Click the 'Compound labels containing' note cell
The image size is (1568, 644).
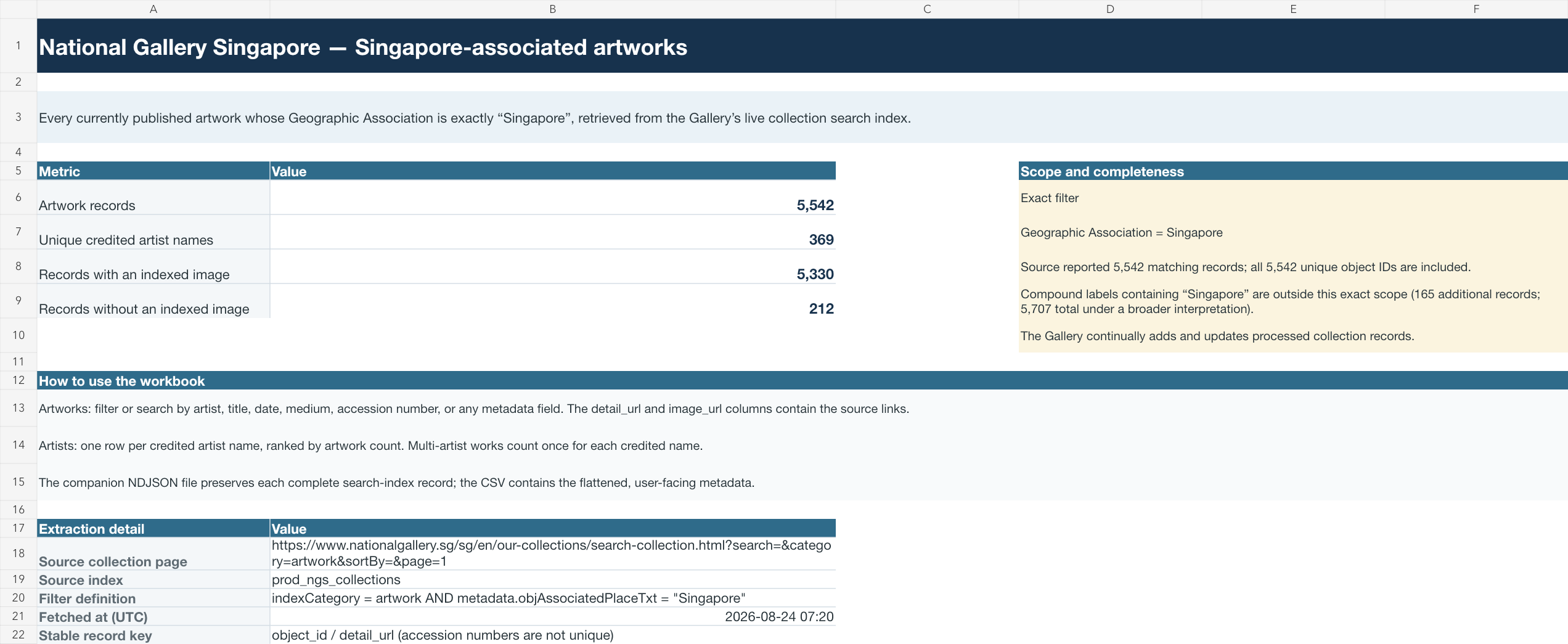(1293, 301)
